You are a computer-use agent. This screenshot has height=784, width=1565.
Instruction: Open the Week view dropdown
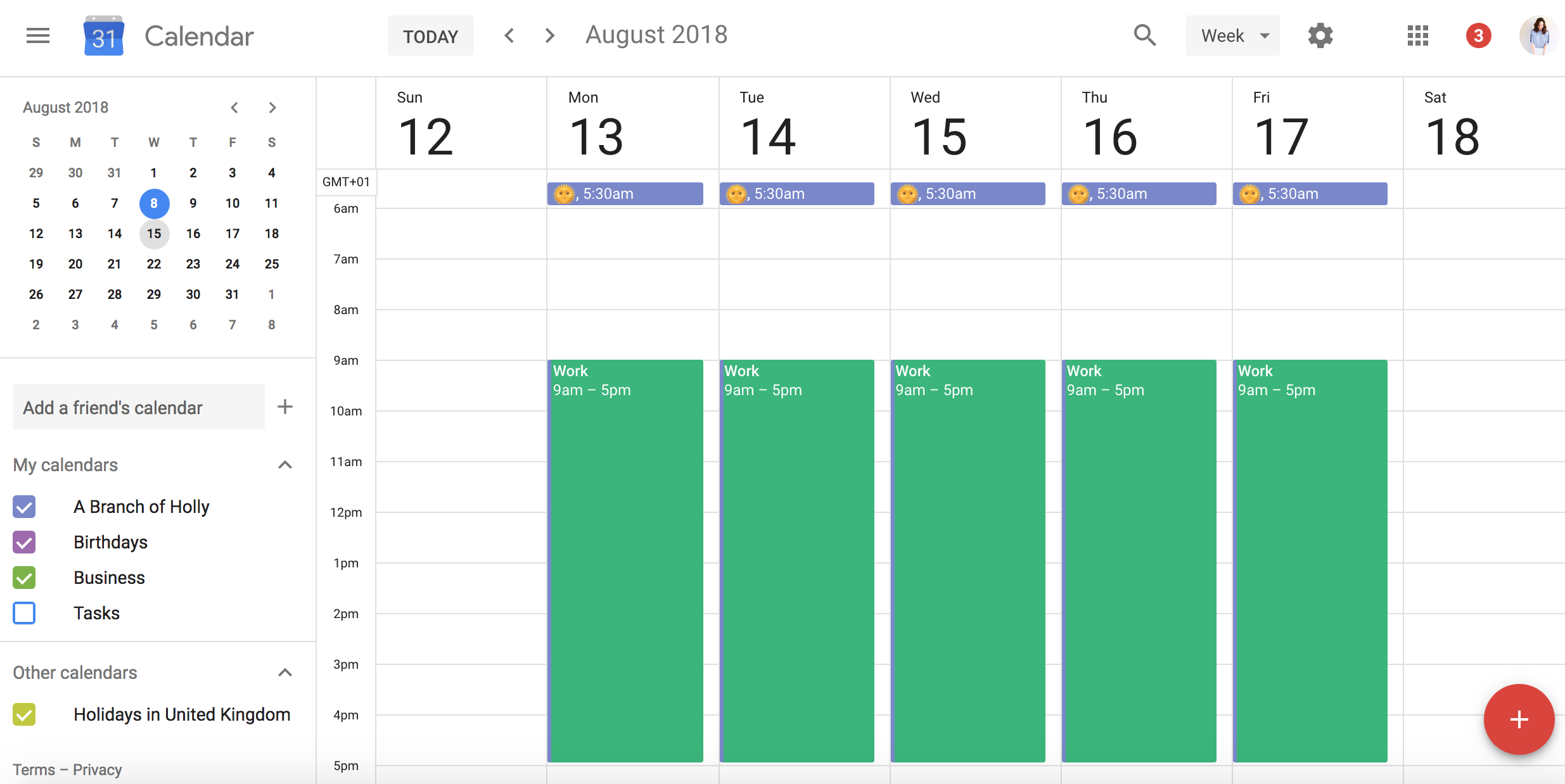[1232, 35]
